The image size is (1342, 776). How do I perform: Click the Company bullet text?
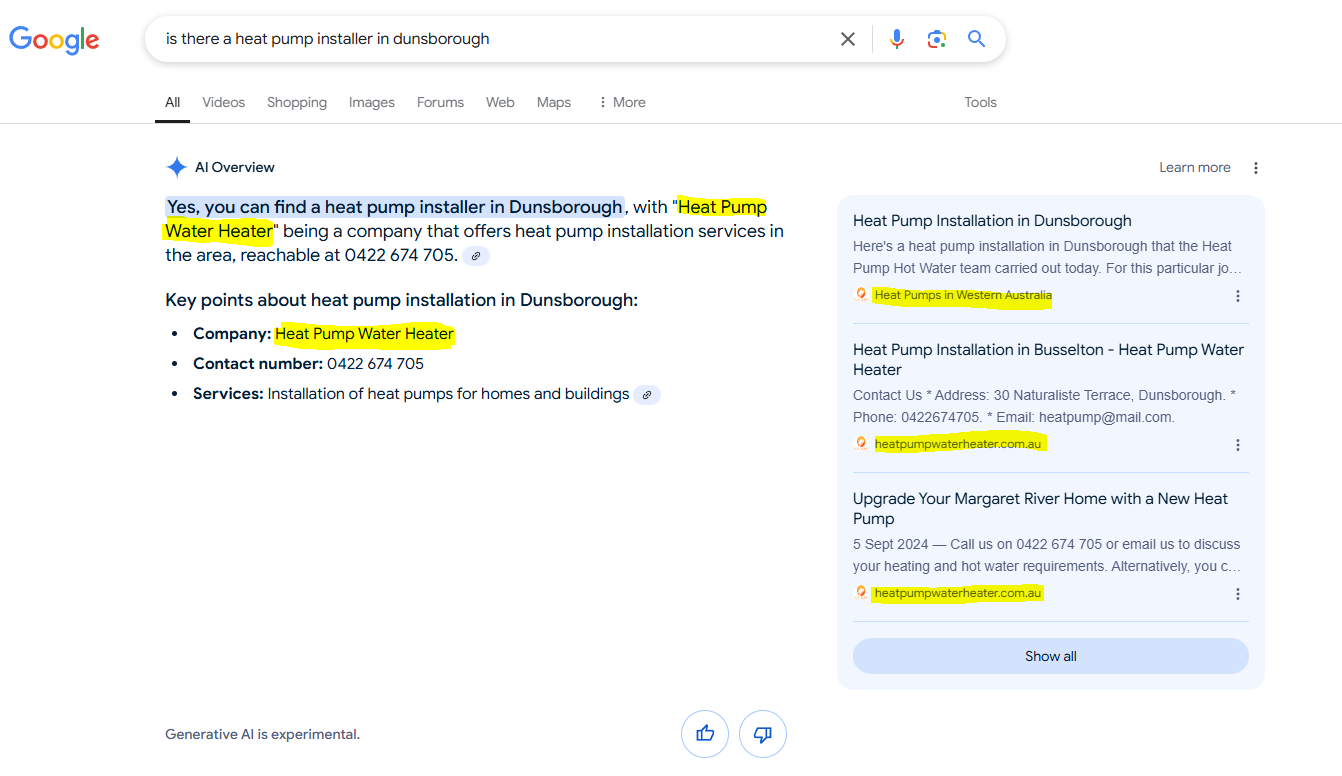(x=323, y=334)
